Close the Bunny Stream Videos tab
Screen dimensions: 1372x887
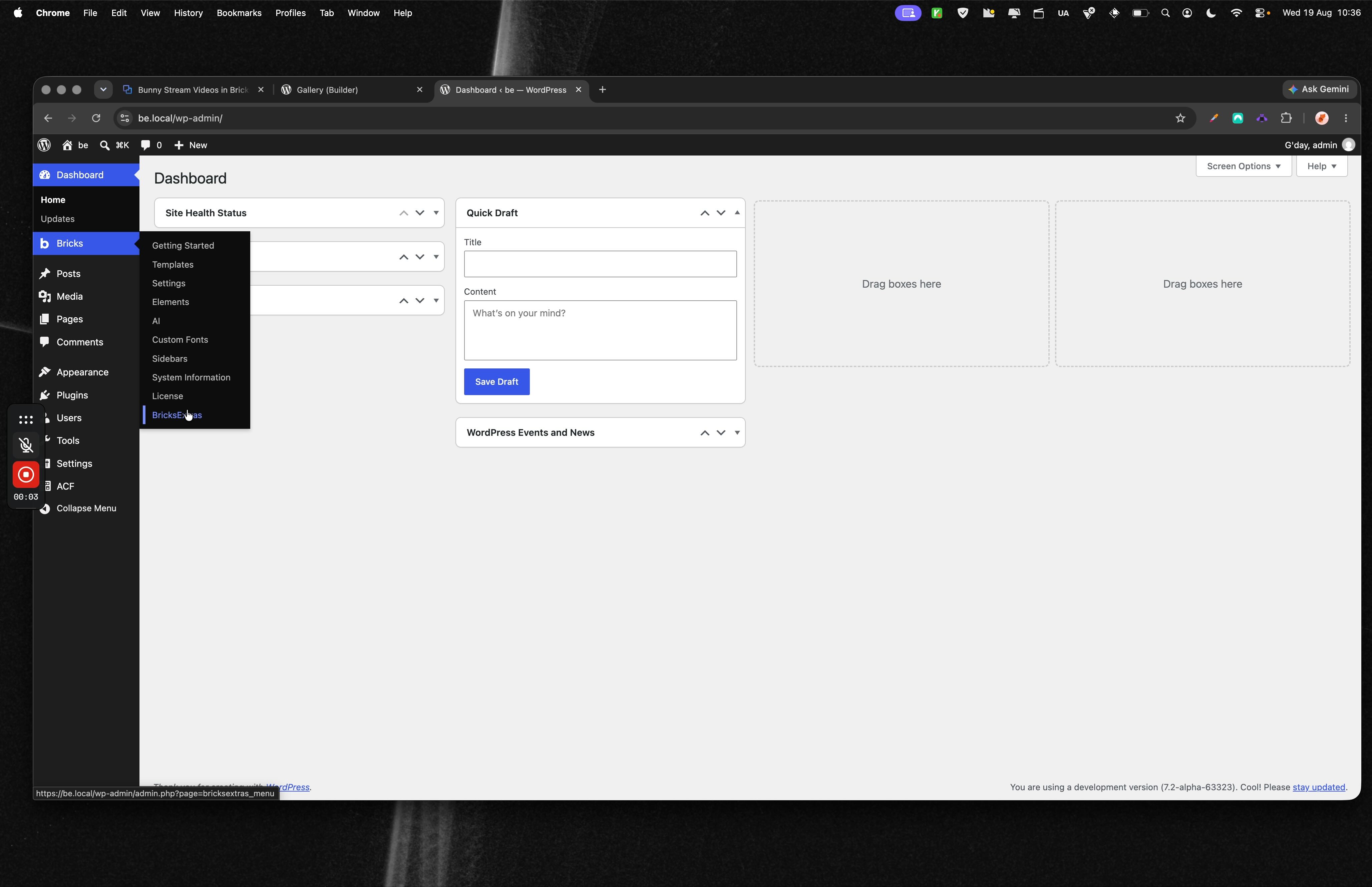(x=261, y=90)
